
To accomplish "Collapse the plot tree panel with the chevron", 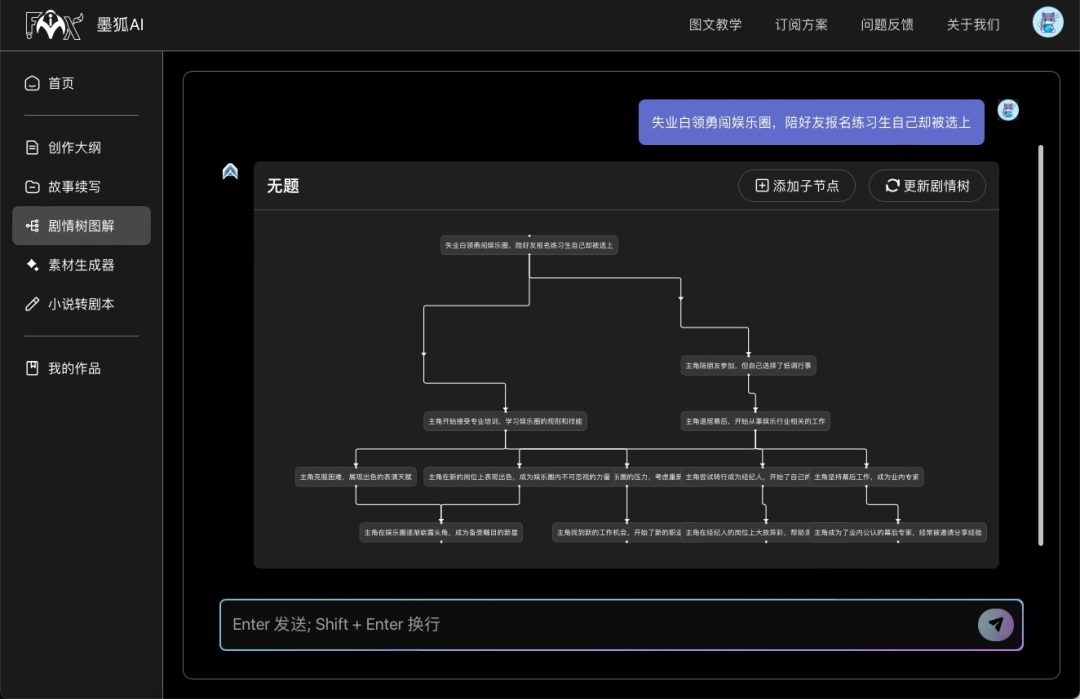I will 230,171.
